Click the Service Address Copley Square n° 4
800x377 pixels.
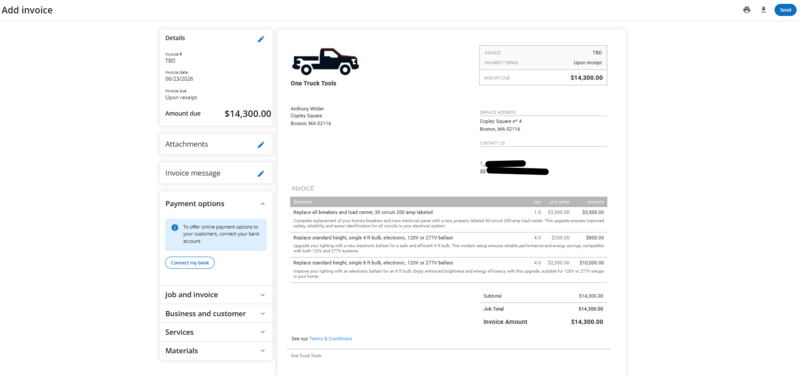501,121
